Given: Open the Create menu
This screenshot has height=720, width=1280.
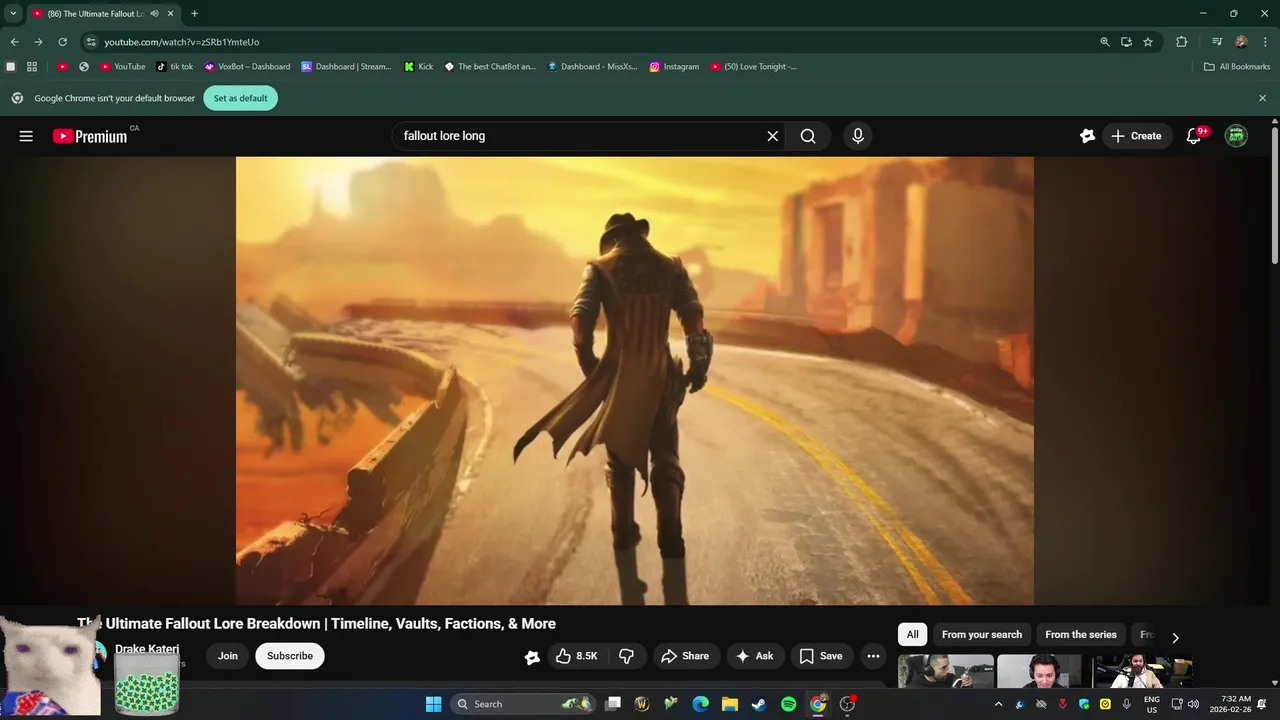Looking at the screenshot, I should pos(1137,136).
